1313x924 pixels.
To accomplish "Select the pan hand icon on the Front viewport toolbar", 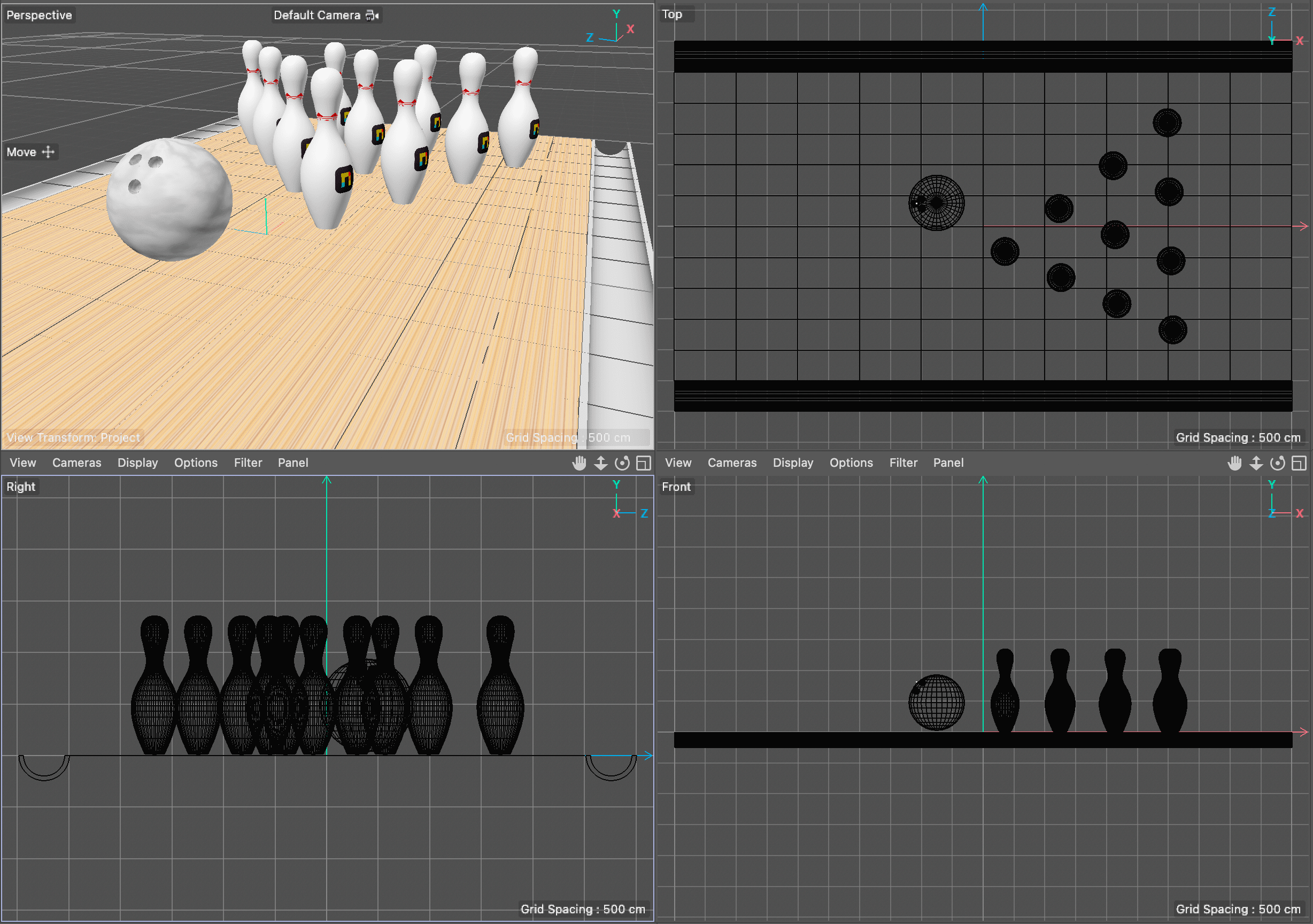I will click(1234, 463).
